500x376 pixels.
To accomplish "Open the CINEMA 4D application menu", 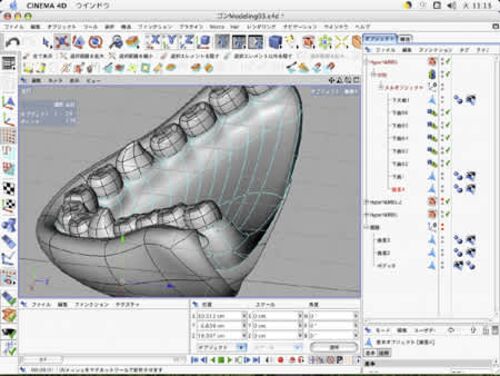I will (x=46, y=6).
